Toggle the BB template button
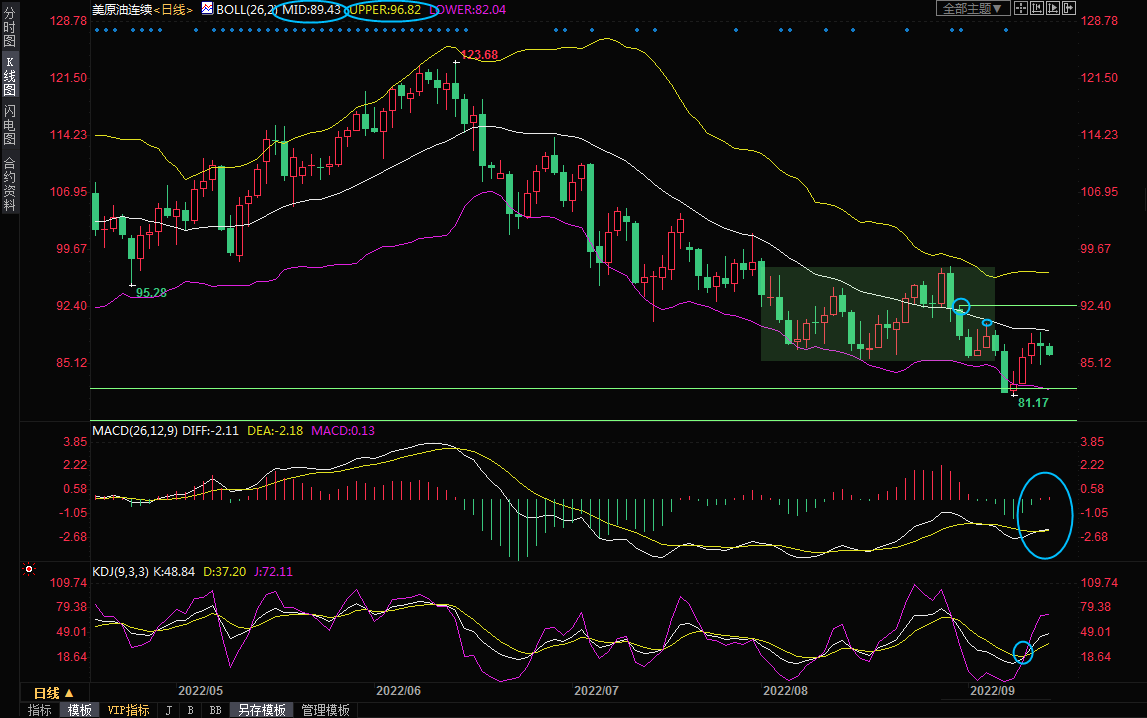 [215, 710]
